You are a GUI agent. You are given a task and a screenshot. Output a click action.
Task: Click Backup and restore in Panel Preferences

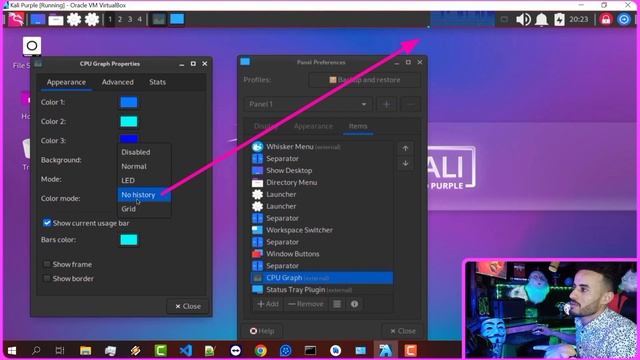(364, 80)
